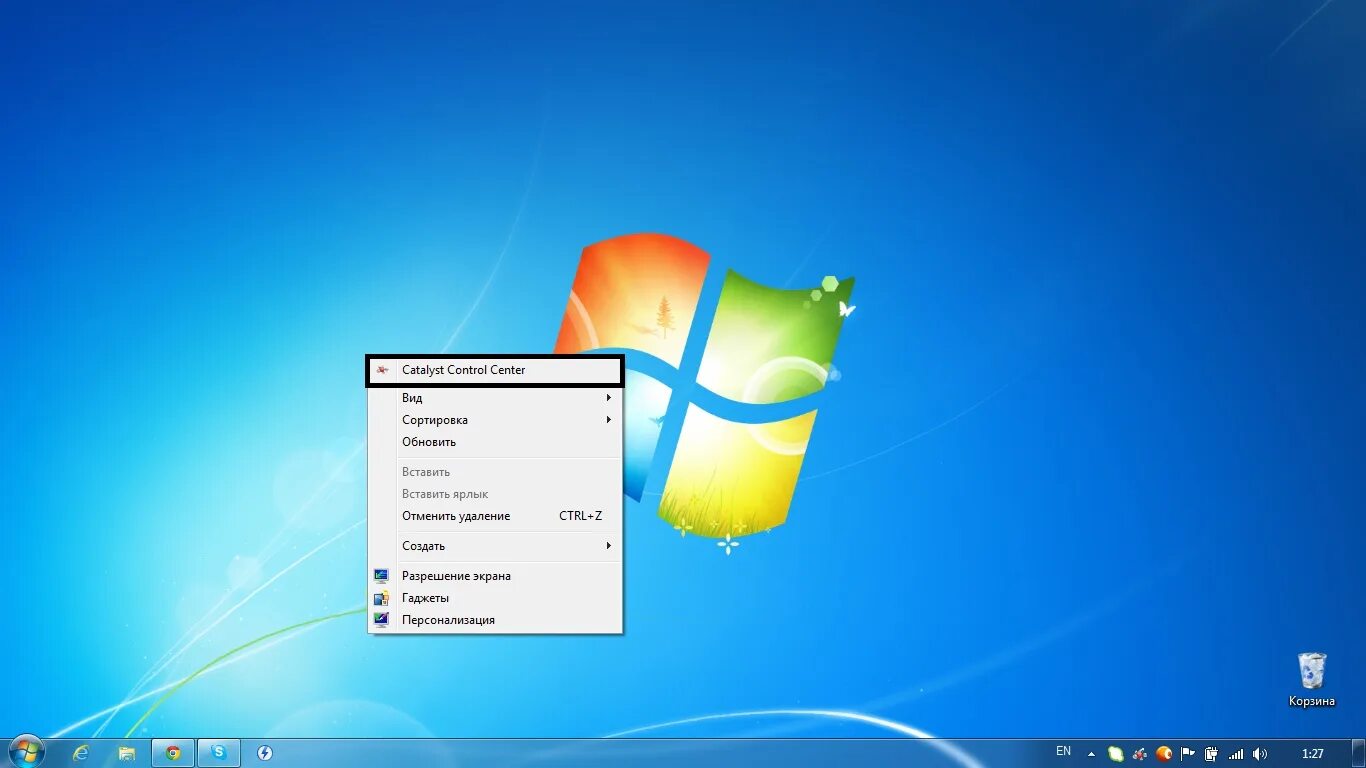Image resolution: width=1366 pixels, height=768 pixels.
Task: Open Windows Explorer from the taskbar
Action: [127, 753]
